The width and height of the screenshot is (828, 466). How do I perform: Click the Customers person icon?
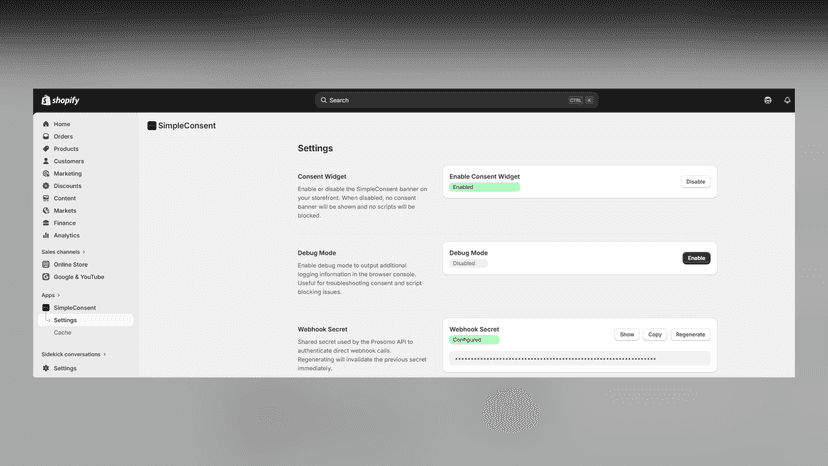click(x=46, y=161)
